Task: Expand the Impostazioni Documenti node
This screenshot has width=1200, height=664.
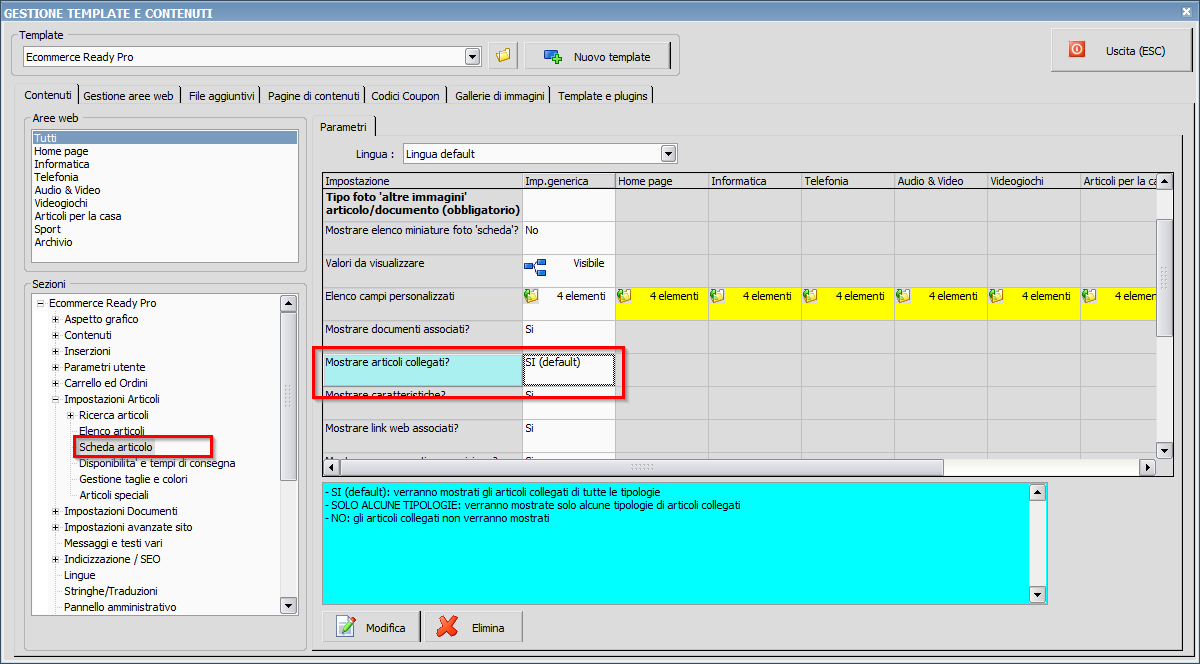Action: coord(56,511)
